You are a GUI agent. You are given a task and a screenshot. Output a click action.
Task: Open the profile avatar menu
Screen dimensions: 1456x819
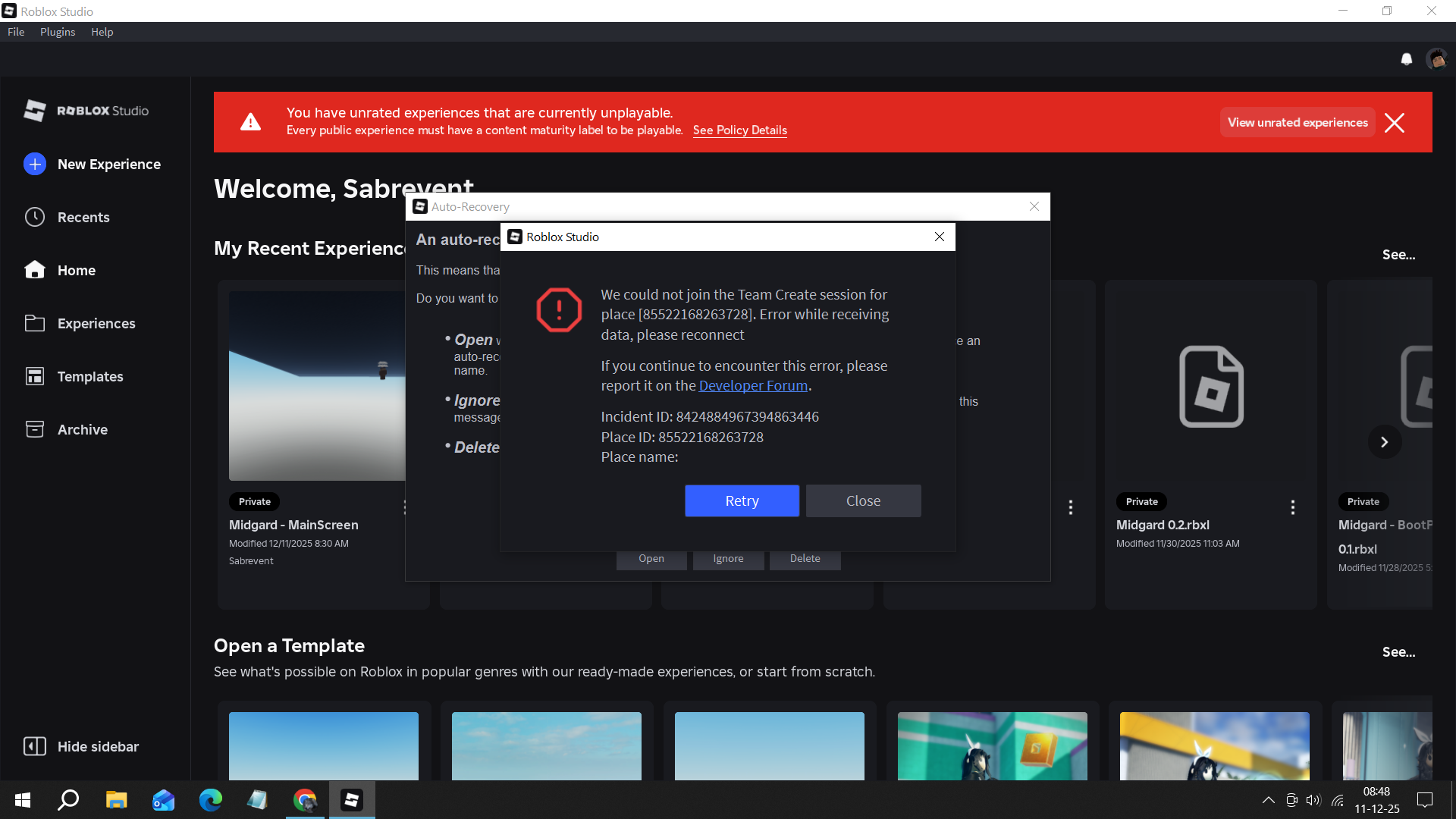coord(1439,58)
